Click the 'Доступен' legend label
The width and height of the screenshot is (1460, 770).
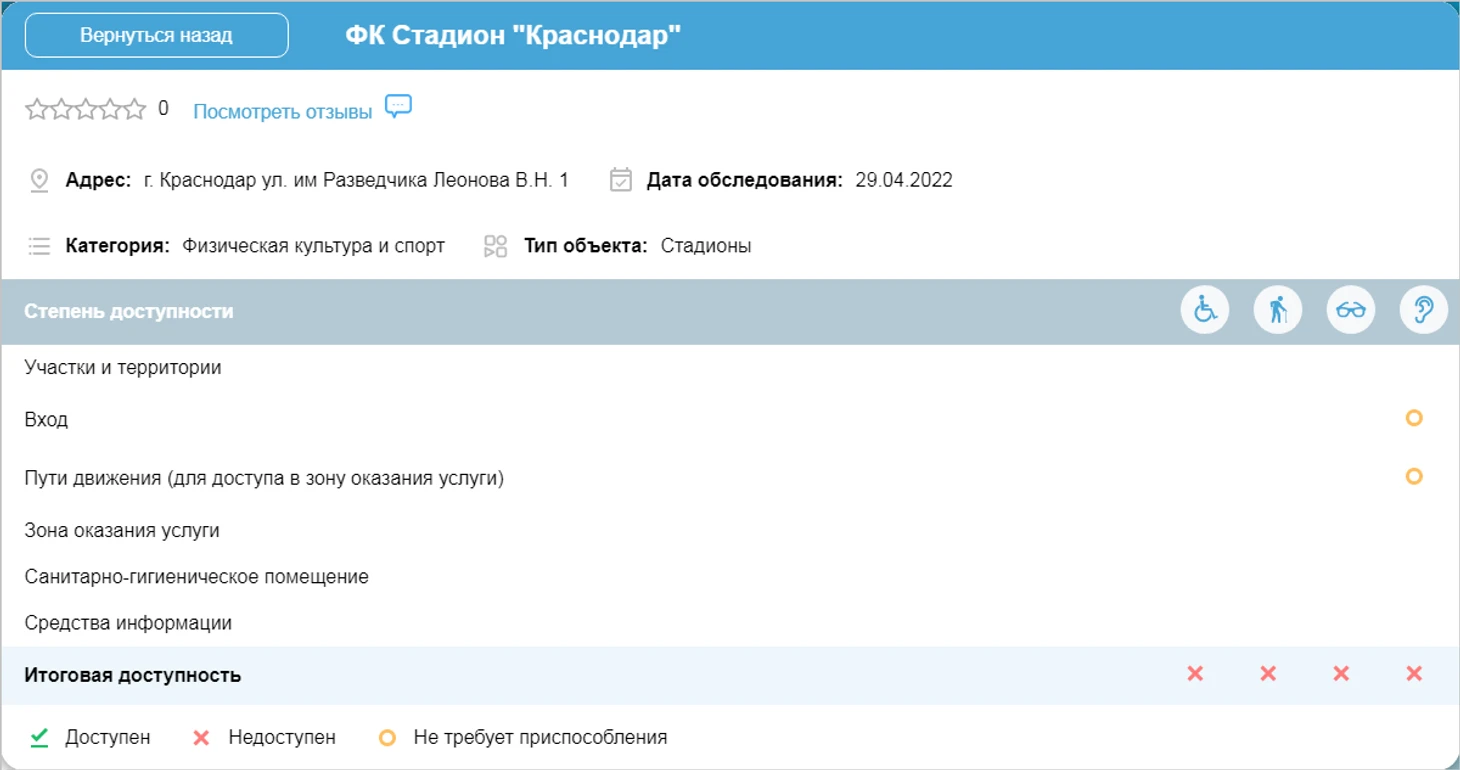coord(108,738)
